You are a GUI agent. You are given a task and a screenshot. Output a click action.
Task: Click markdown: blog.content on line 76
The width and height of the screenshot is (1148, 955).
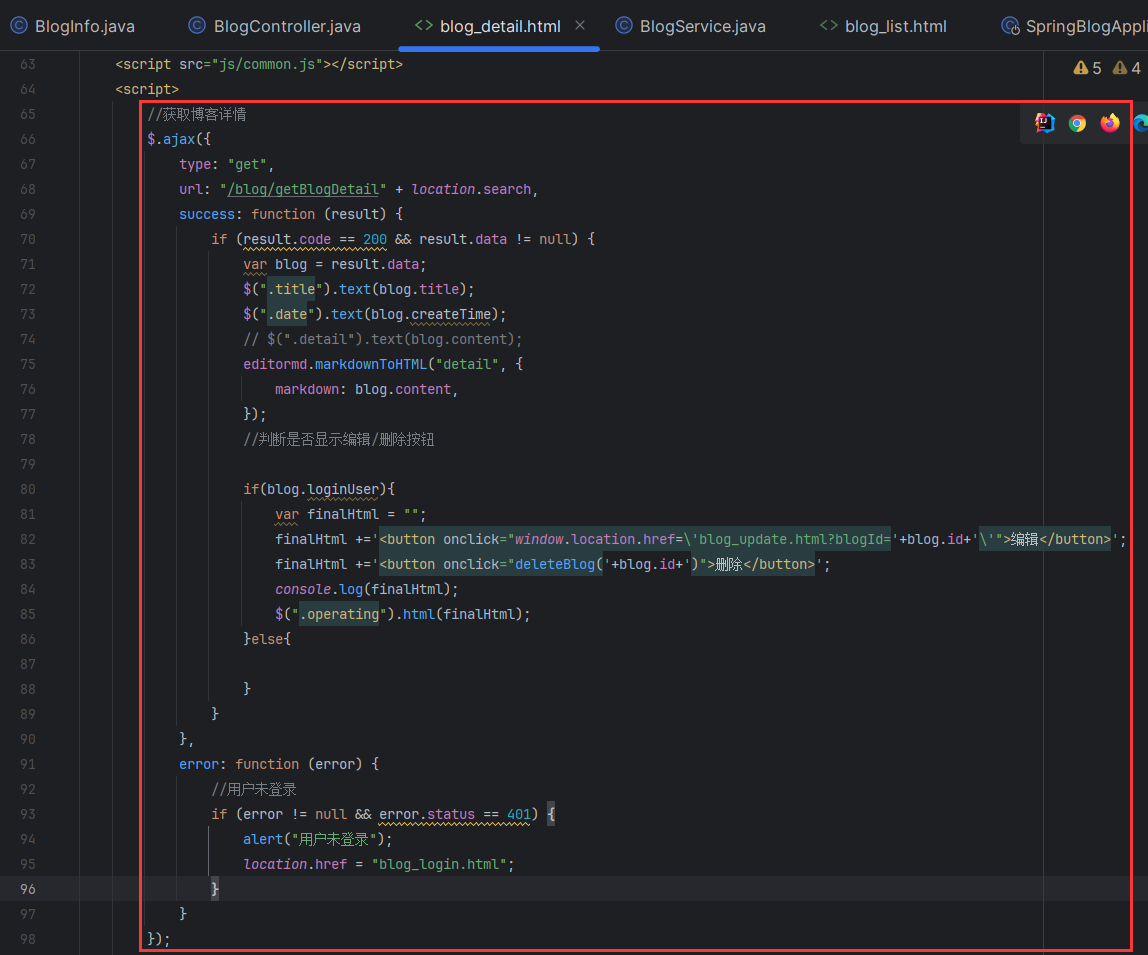(x=366, y=390)
